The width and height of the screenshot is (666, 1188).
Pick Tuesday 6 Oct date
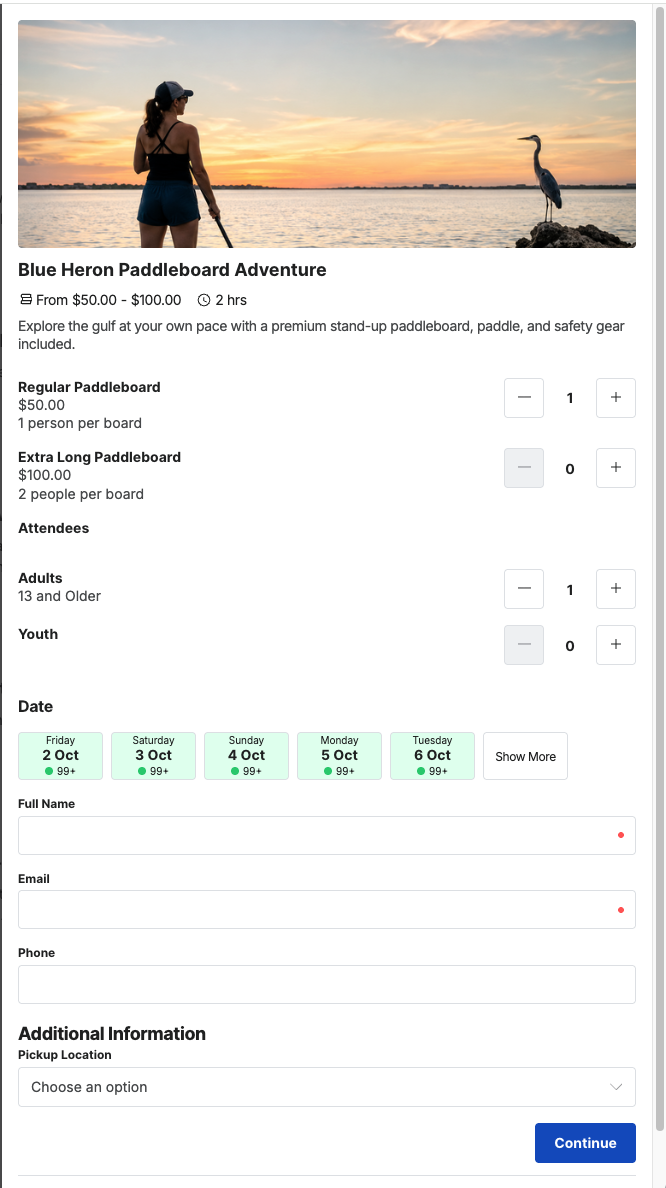click(433, 756)
